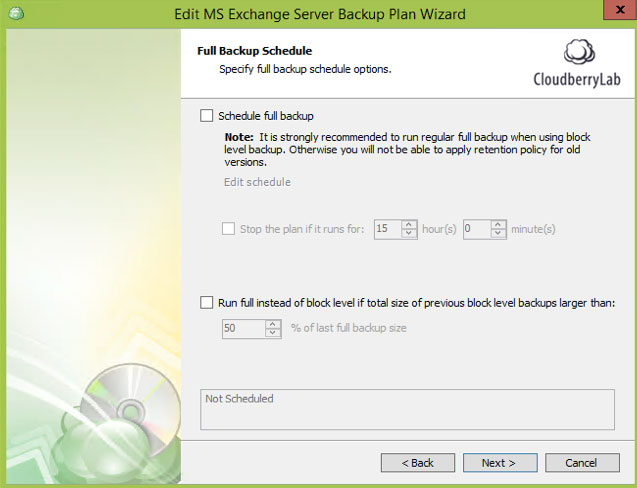Enable Run full instead of block level

pyautogui.click(x=206, y=303)
